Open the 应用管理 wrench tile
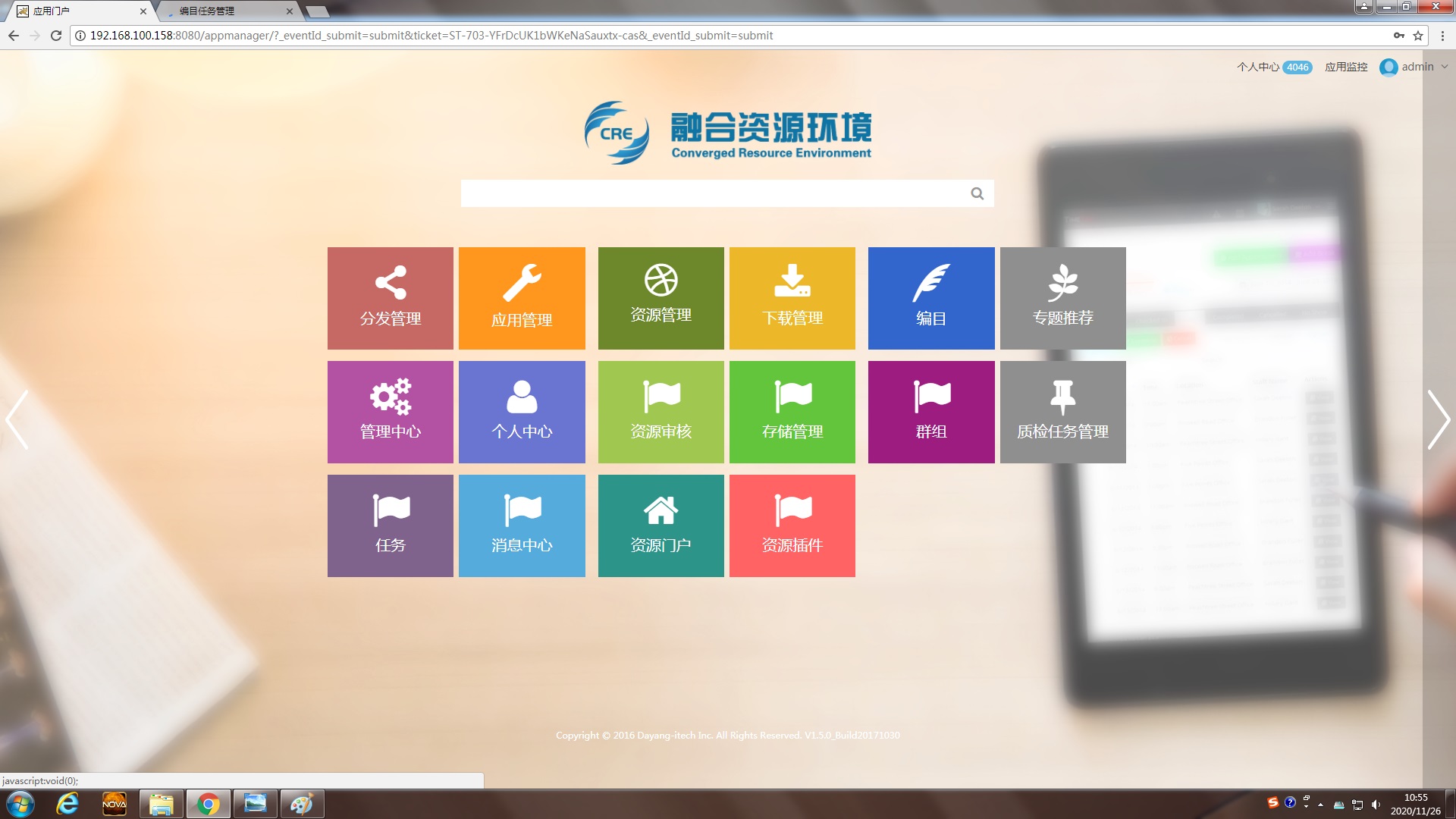Screen dimensions: 1456x819 522,298
